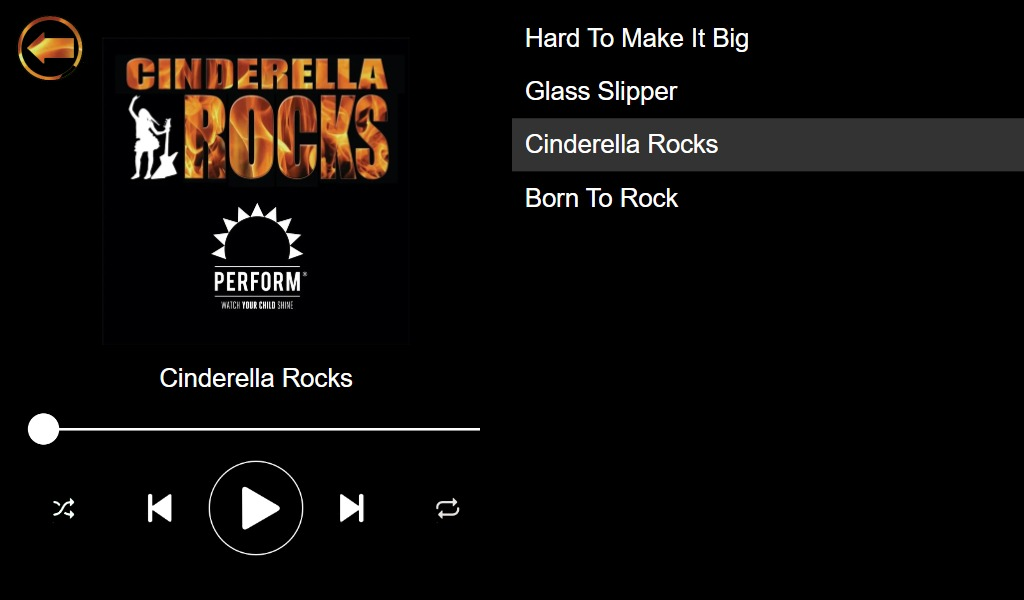1024x600 pixels.
Task: Choose Born To Rock from the playlist
Action: point(601,198)
